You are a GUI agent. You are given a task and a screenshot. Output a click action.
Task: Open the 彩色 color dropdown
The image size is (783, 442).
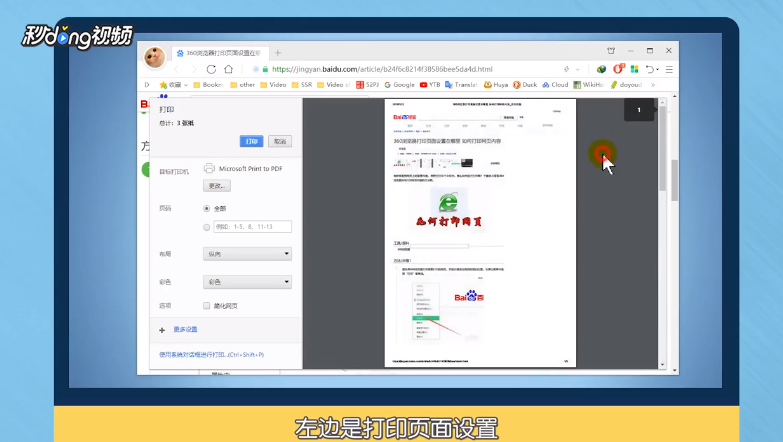247,282
